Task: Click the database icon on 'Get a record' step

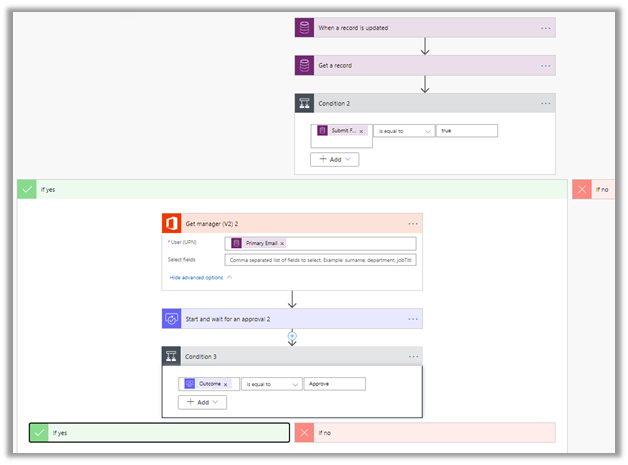Action: (305, 65)
